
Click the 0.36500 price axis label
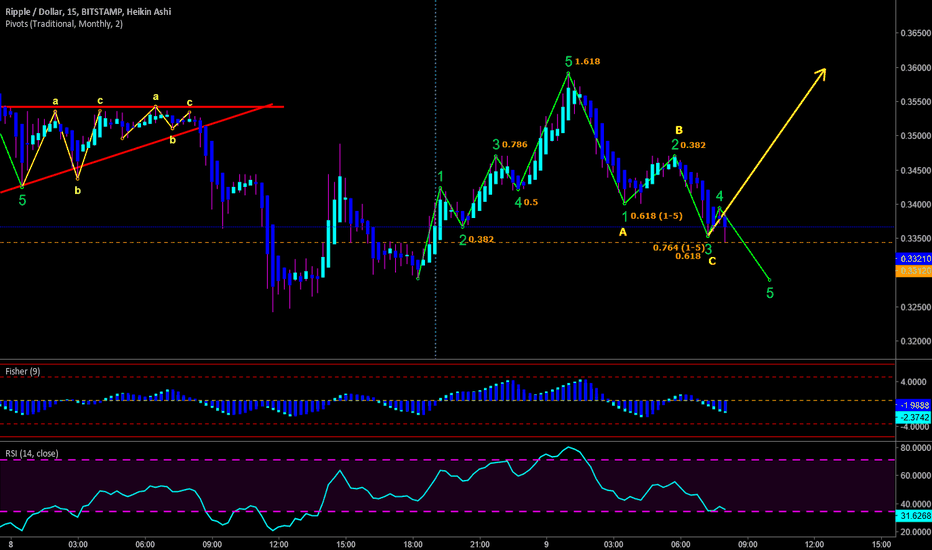tap(915, 33)
